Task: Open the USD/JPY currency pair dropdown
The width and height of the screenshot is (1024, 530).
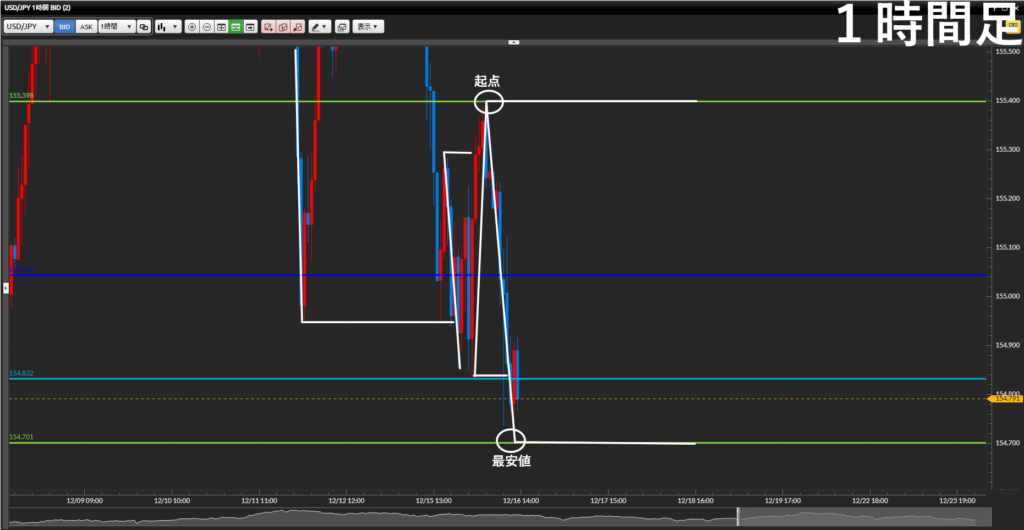Action: click(28, 27)
